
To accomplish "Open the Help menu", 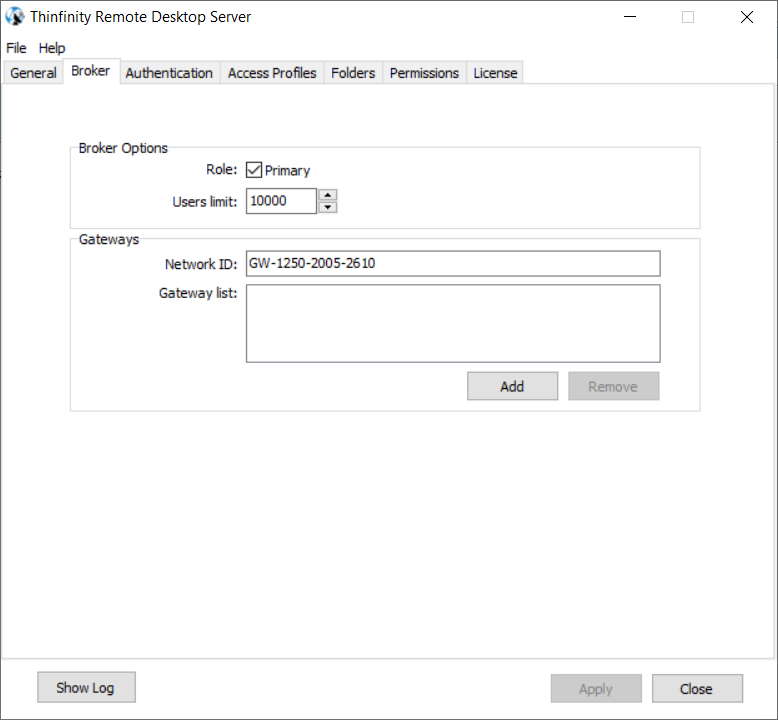I will coord(52,48).
